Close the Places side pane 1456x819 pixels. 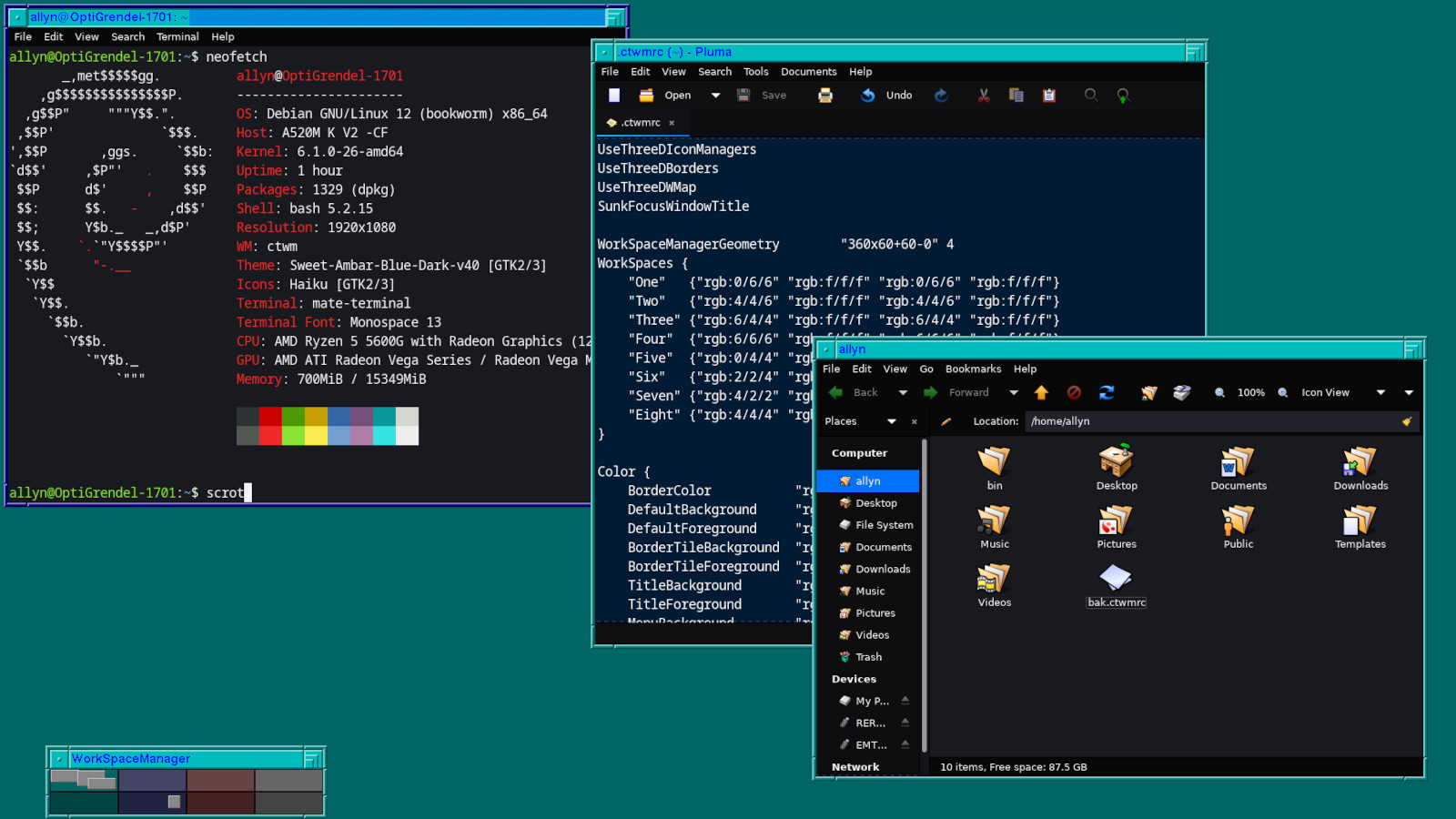915,421
